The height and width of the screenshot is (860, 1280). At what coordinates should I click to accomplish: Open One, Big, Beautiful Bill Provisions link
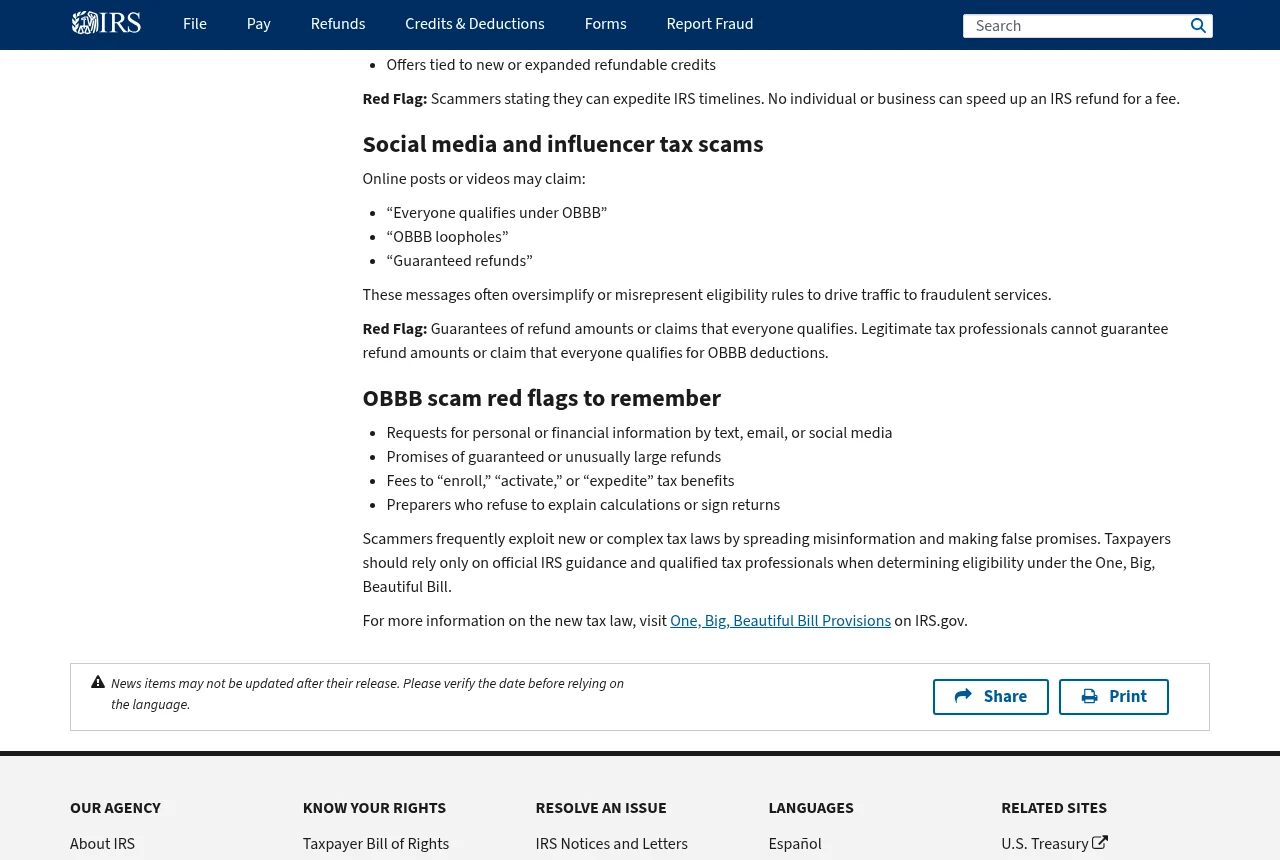pos(780,621)
